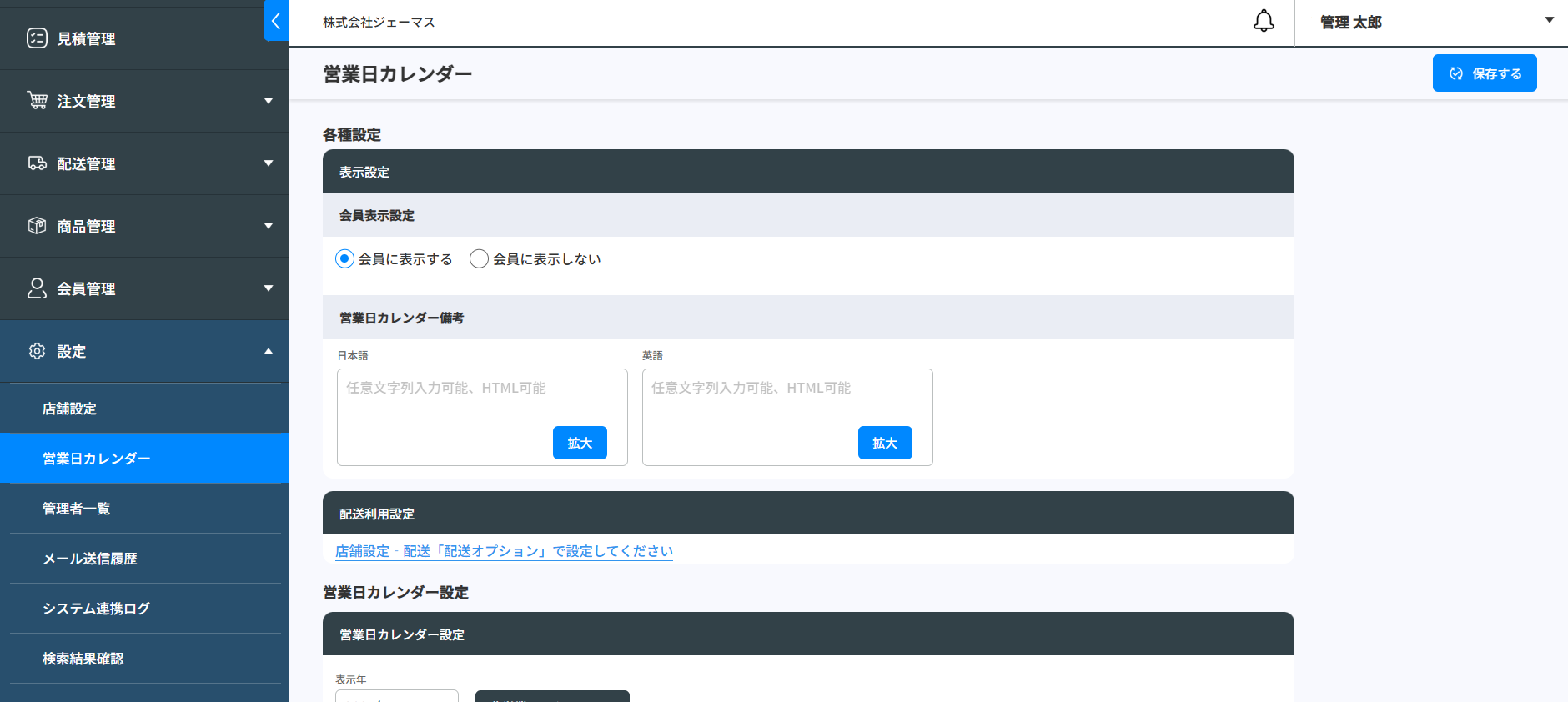
Task: Click the person icon for 会員管理
Action: click(x=37, y=288)
